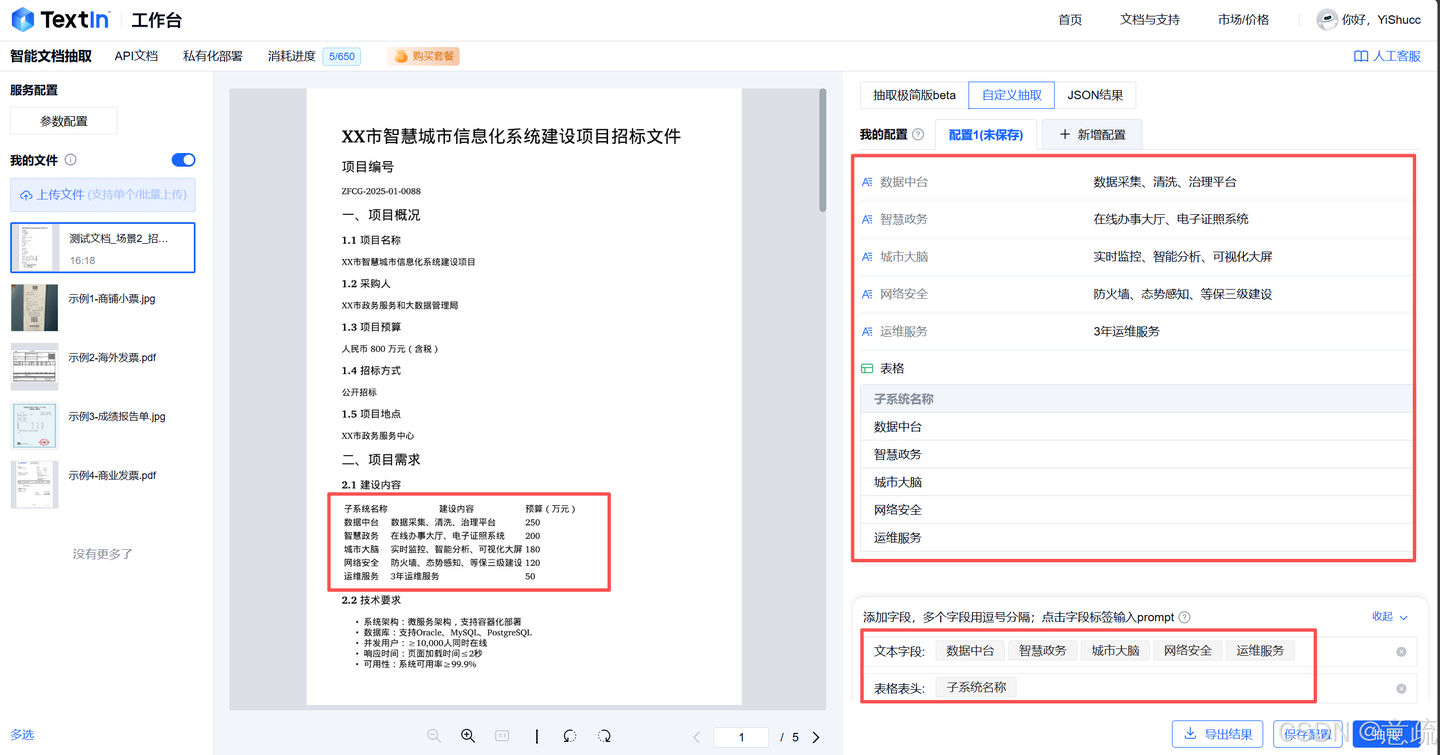Reset preview to 1:1 size
The width and height of the screenshot is (1440, 755).
tap(502, 736)
